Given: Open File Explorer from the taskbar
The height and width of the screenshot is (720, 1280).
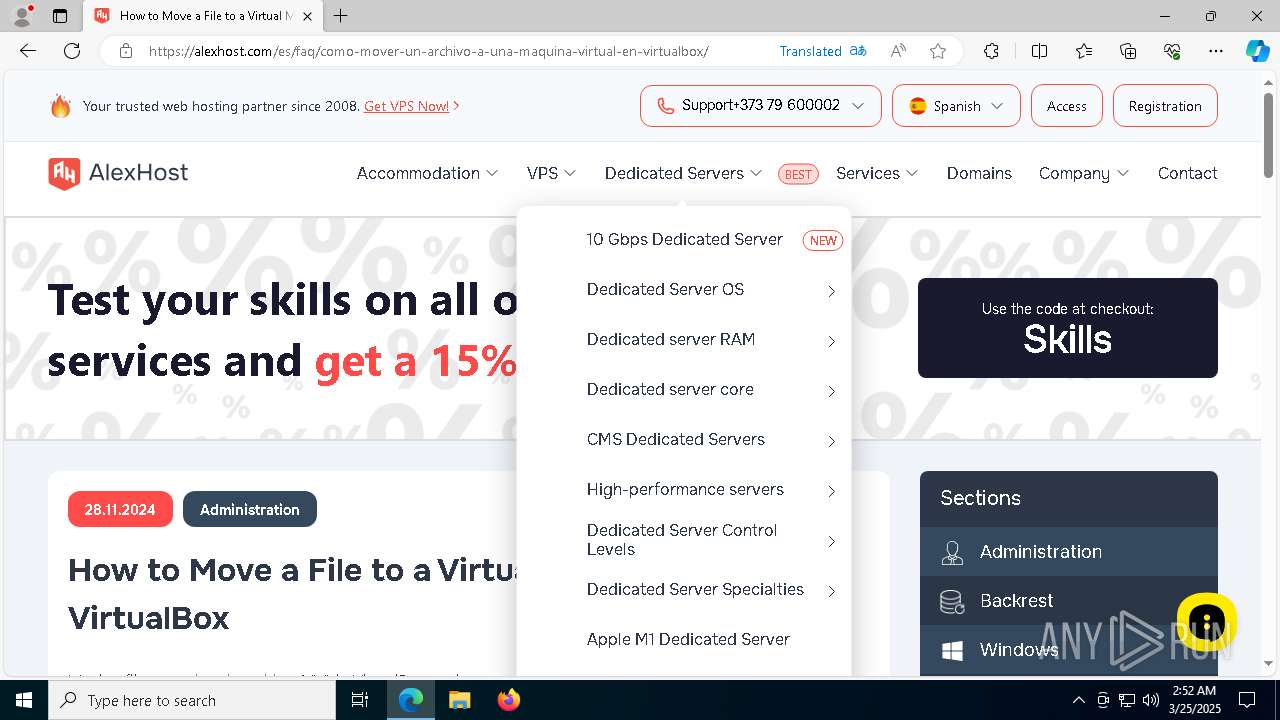Looking at the screenshot, I should click(x=459, y=700).
